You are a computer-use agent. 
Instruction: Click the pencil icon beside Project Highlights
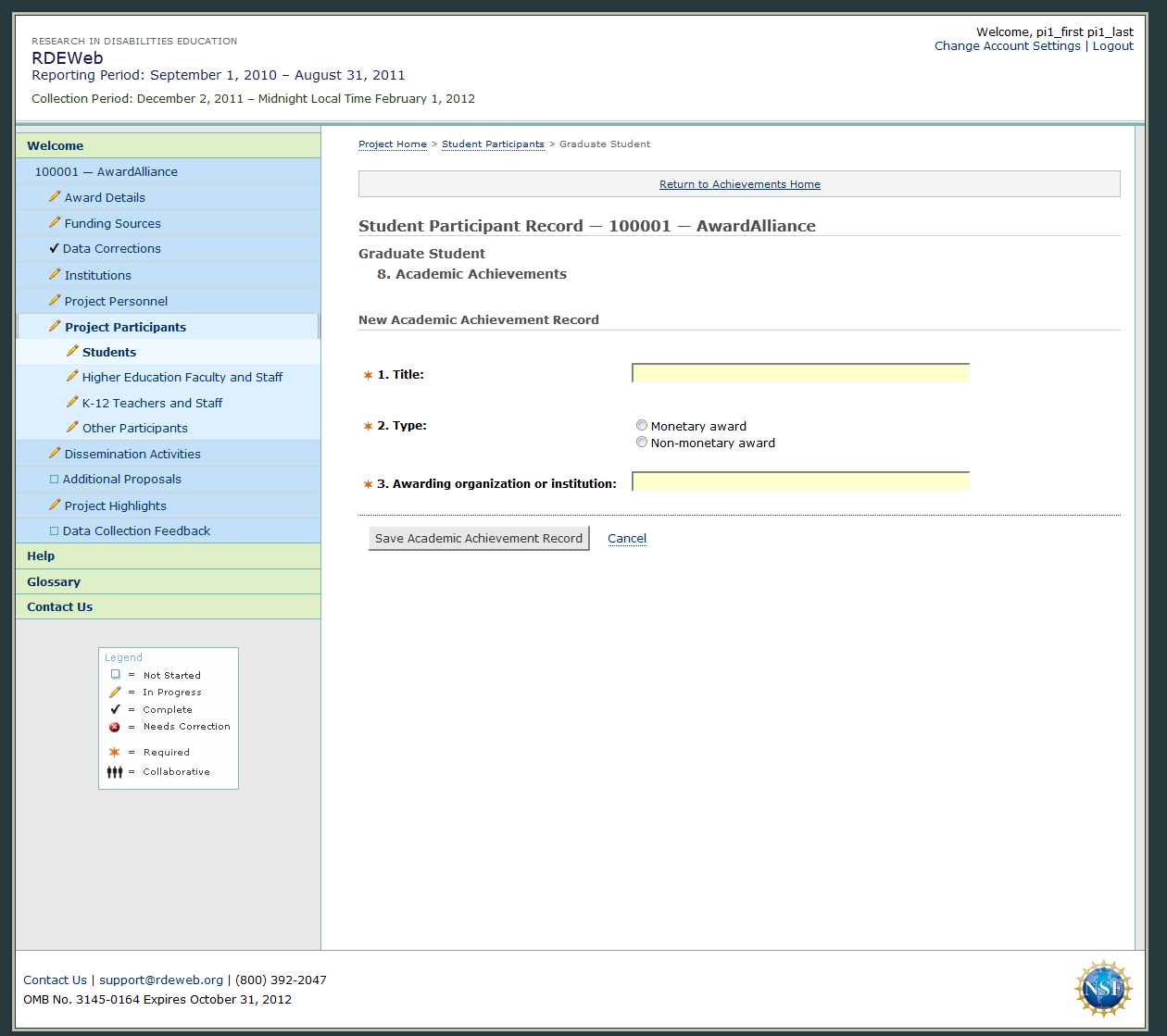coord(55,506)
